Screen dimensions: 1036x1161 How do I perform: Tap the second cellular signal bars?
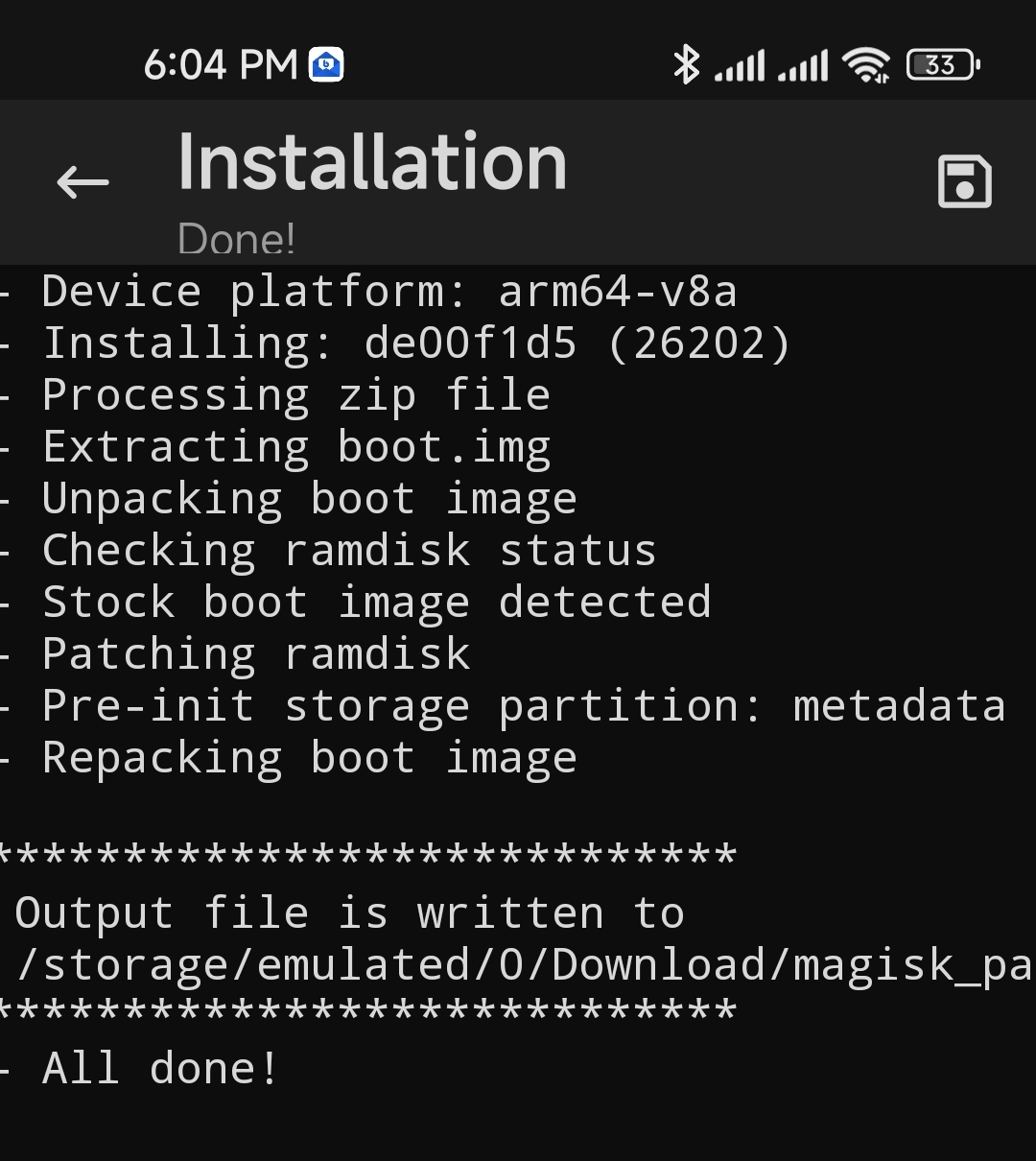pyautogui.click(x=803, y=66)
